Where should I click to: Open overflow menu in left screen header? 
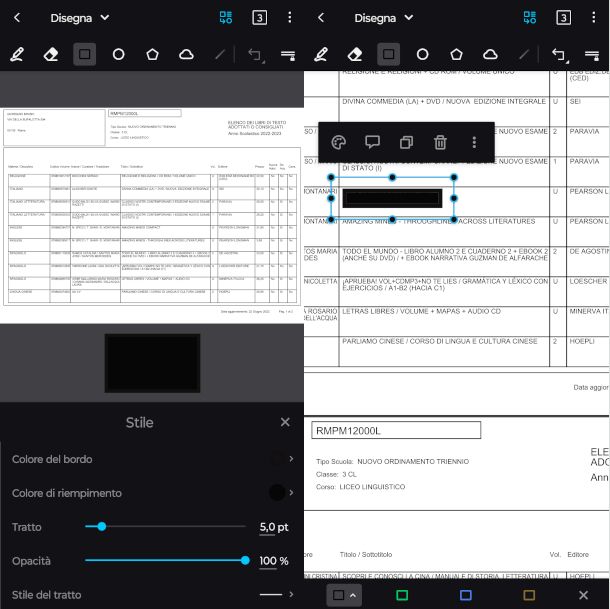(x=289, y=18)
